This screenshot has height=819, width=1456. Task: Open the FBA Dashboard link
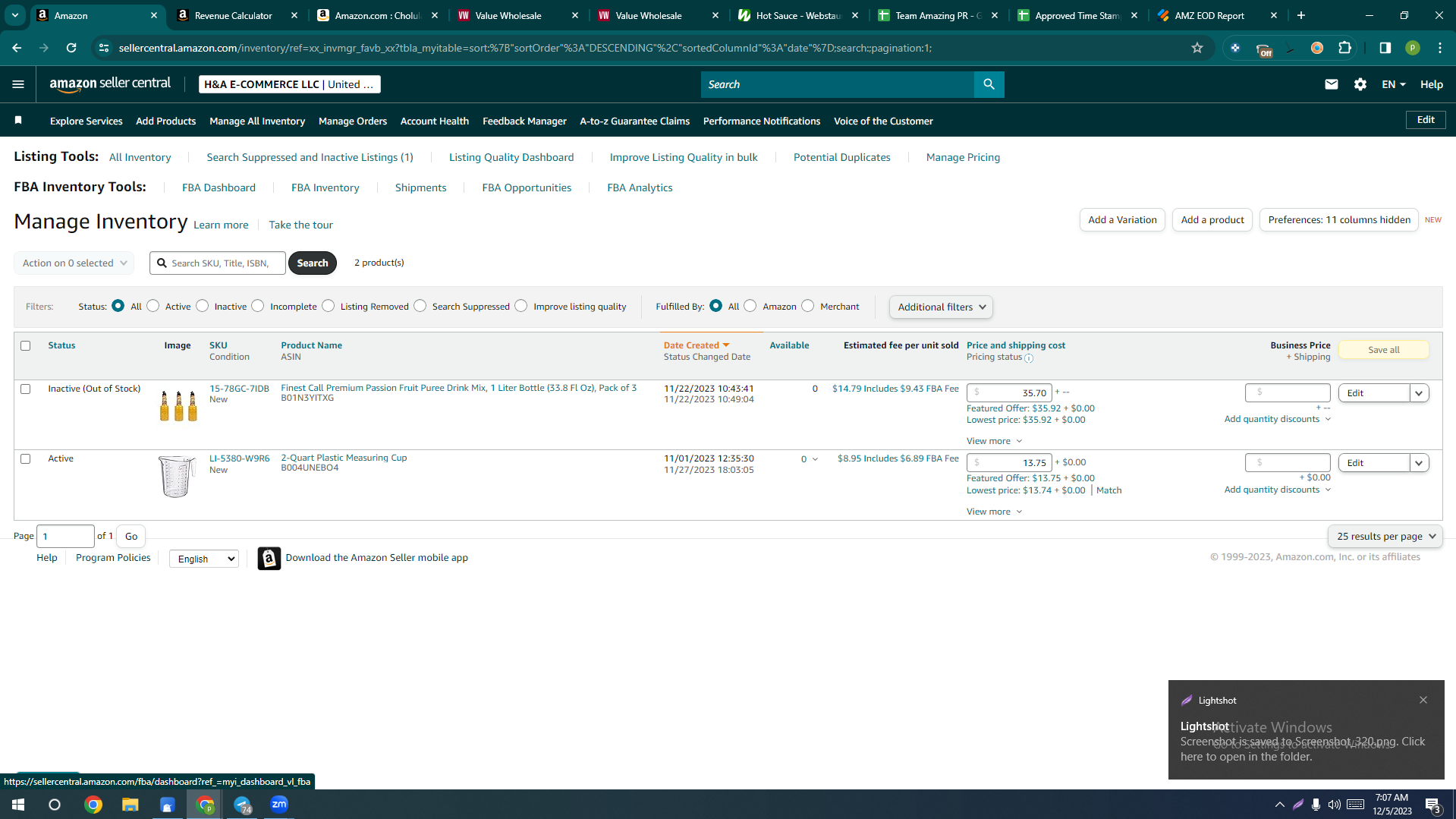point(219,187)
